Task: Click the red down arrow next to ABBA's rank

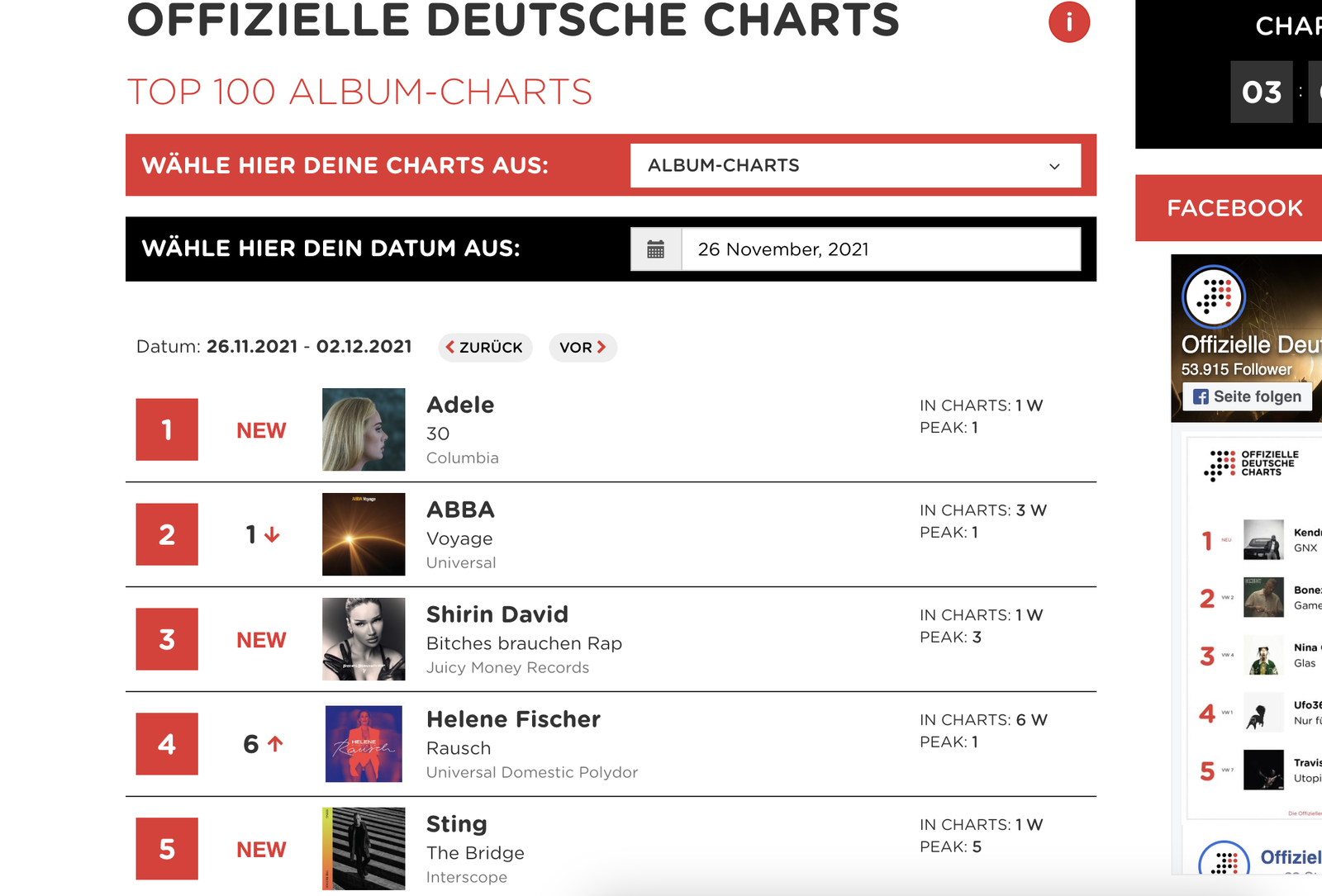Action: click(x=271, y=534)
